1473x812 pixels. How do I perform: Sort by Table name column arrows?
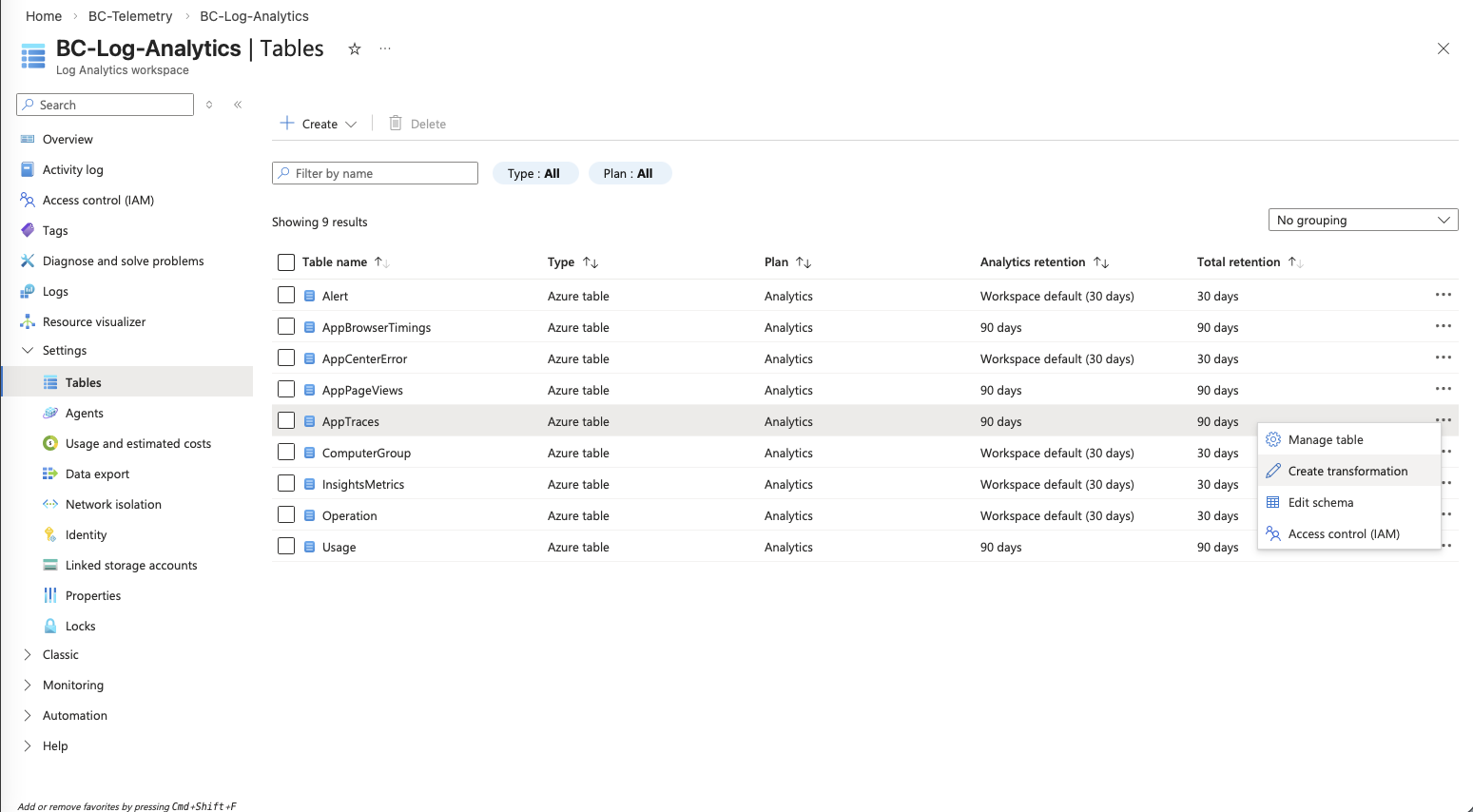[x=381, y=262]
